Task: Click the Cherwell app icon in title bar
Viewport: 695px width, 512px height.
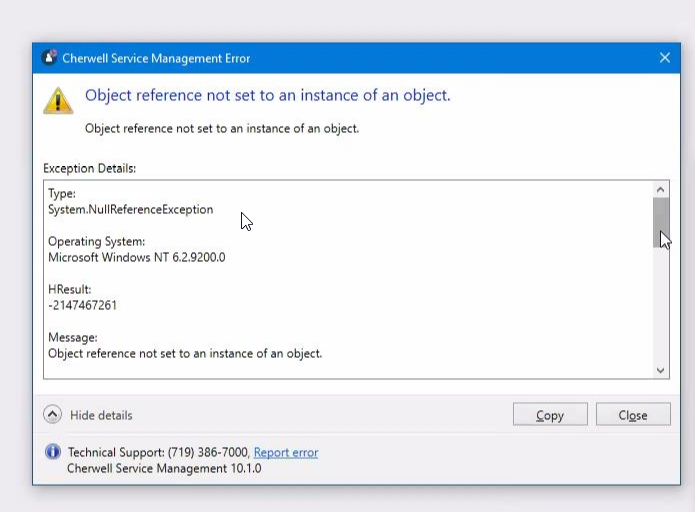Action: coord(49,58)
